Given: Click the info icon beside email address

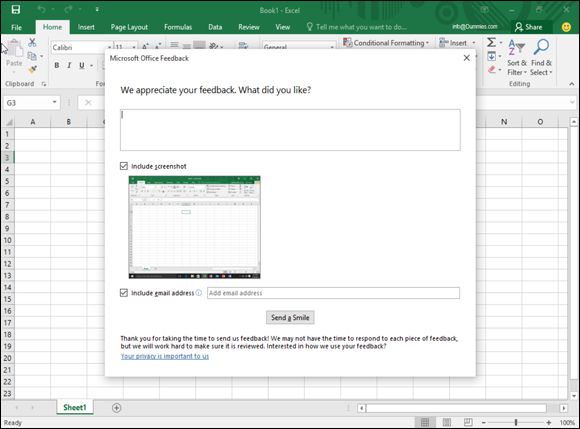Looking at the screenshot, I should click(199, 293).
